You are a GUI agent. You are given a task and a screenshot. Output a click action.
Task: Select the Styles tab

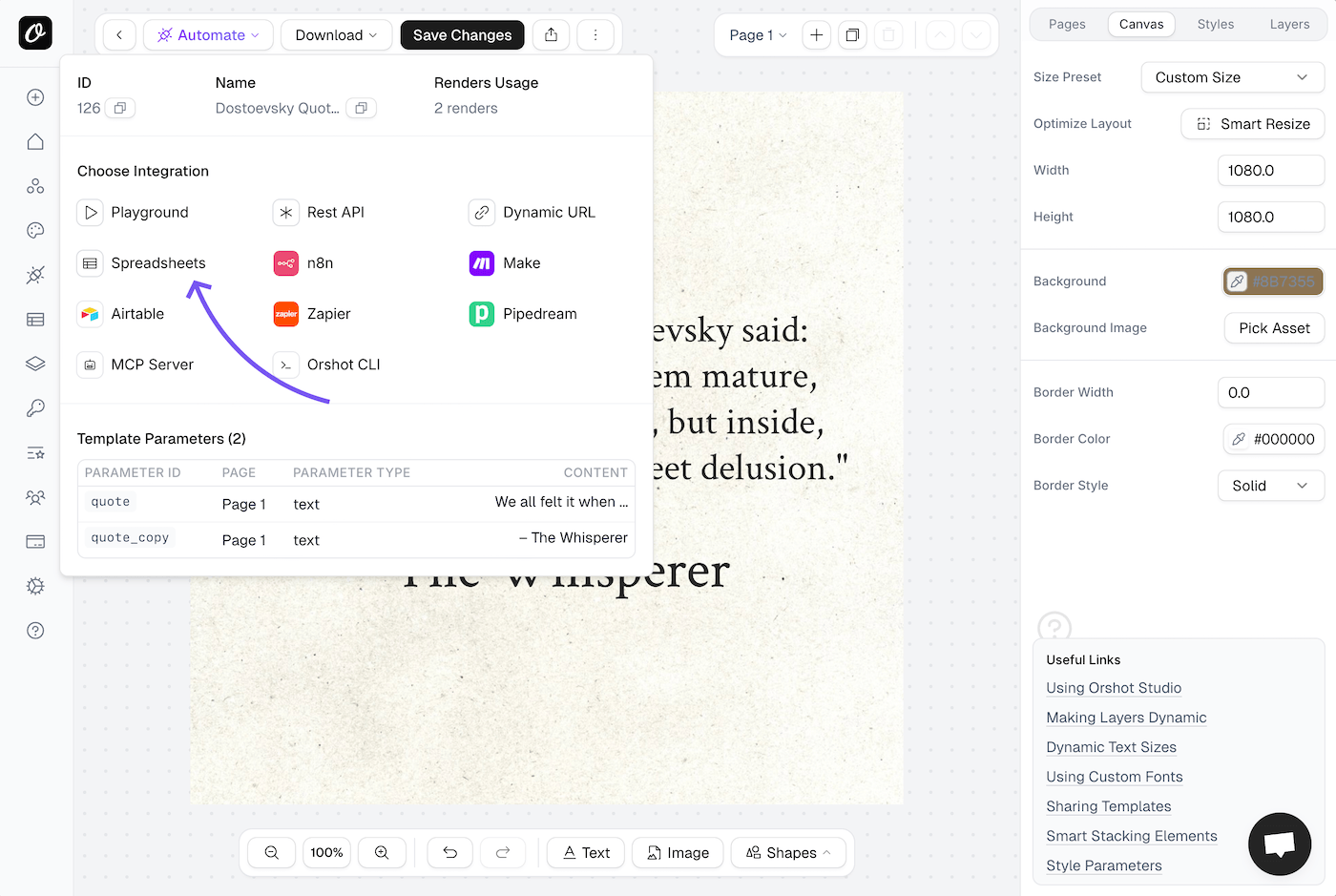click(1216, 24)
